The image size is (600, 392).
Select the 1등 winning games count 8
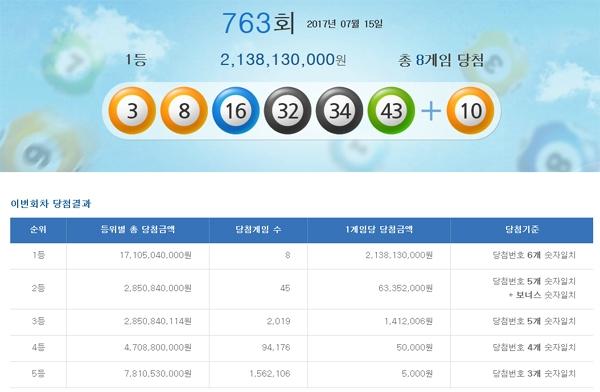pyautogui.click(x=287, y=255)
